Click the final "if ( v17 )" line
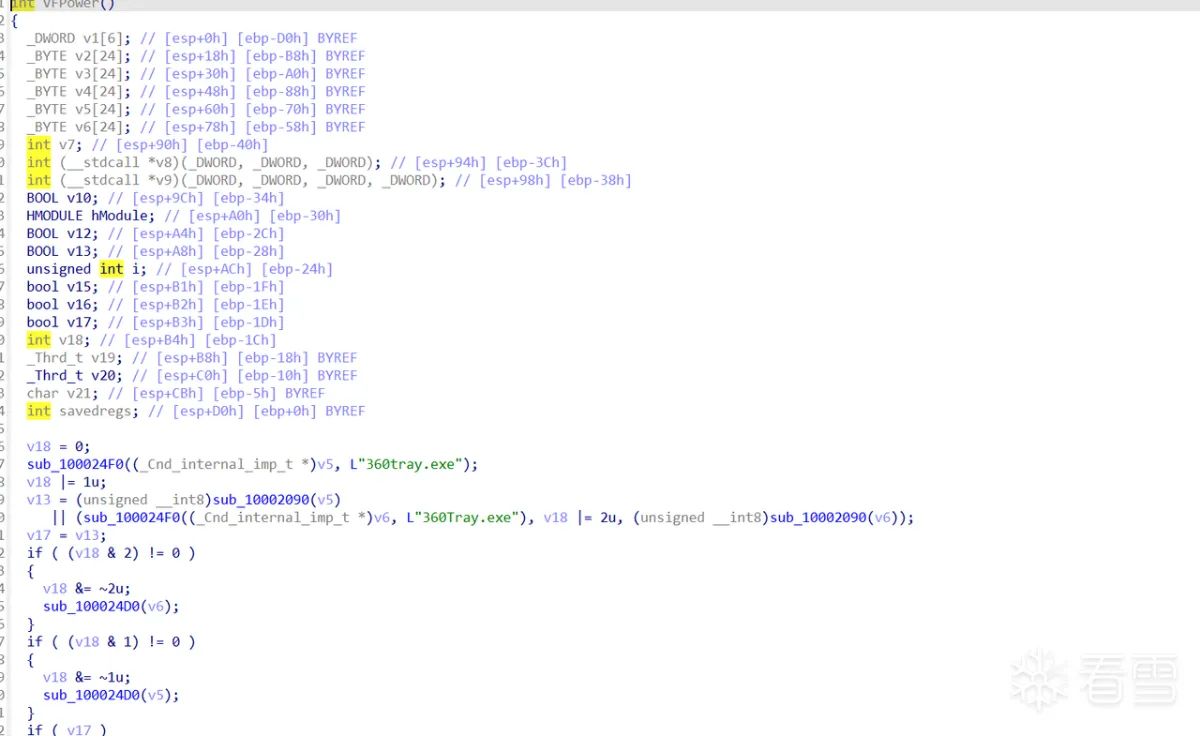Screen dimensions: 1200x736 pos(67,730)
